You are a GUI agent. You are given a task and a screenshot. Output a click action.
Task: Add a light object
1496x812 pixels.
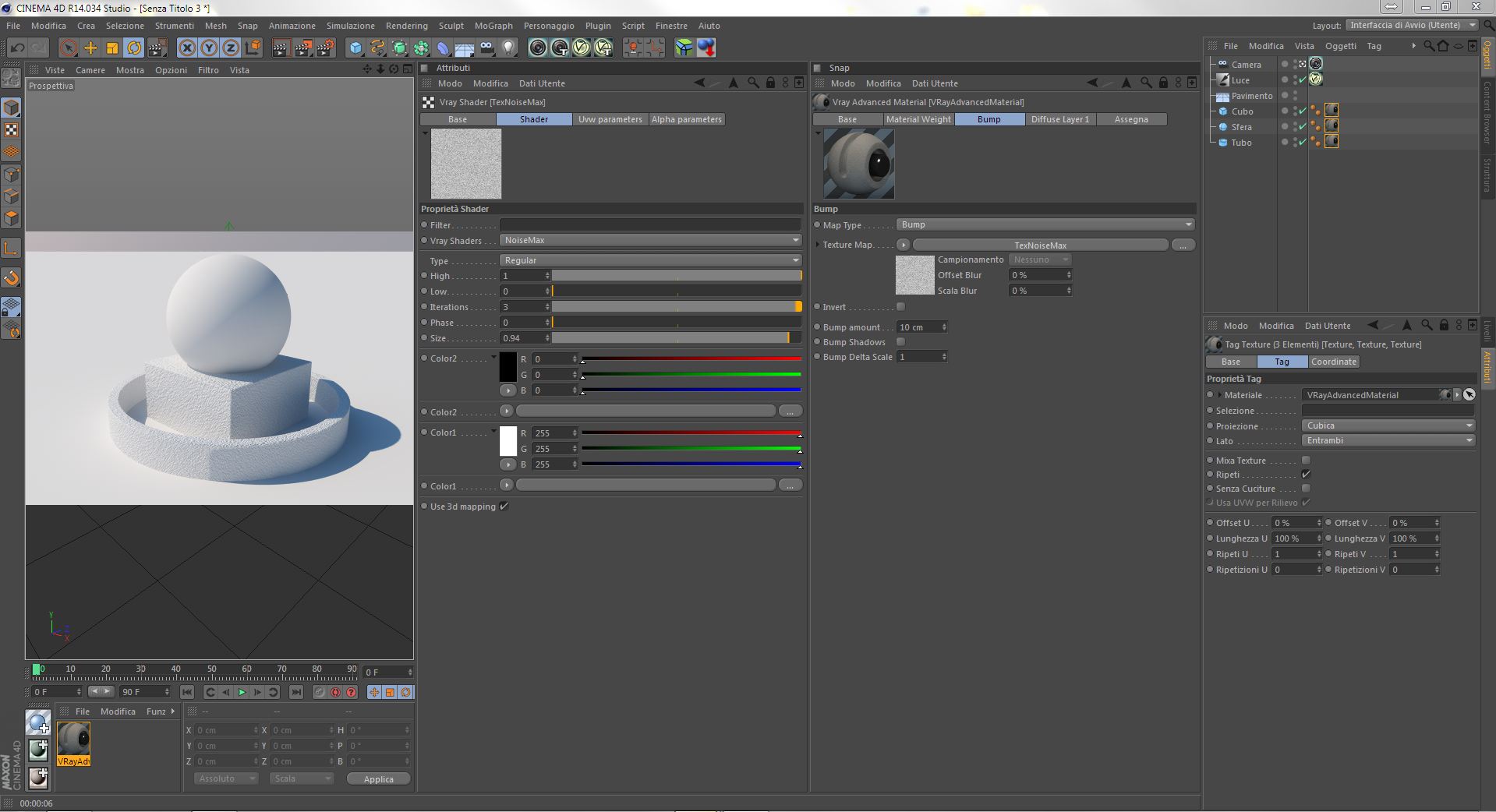(x=508, y=48)
